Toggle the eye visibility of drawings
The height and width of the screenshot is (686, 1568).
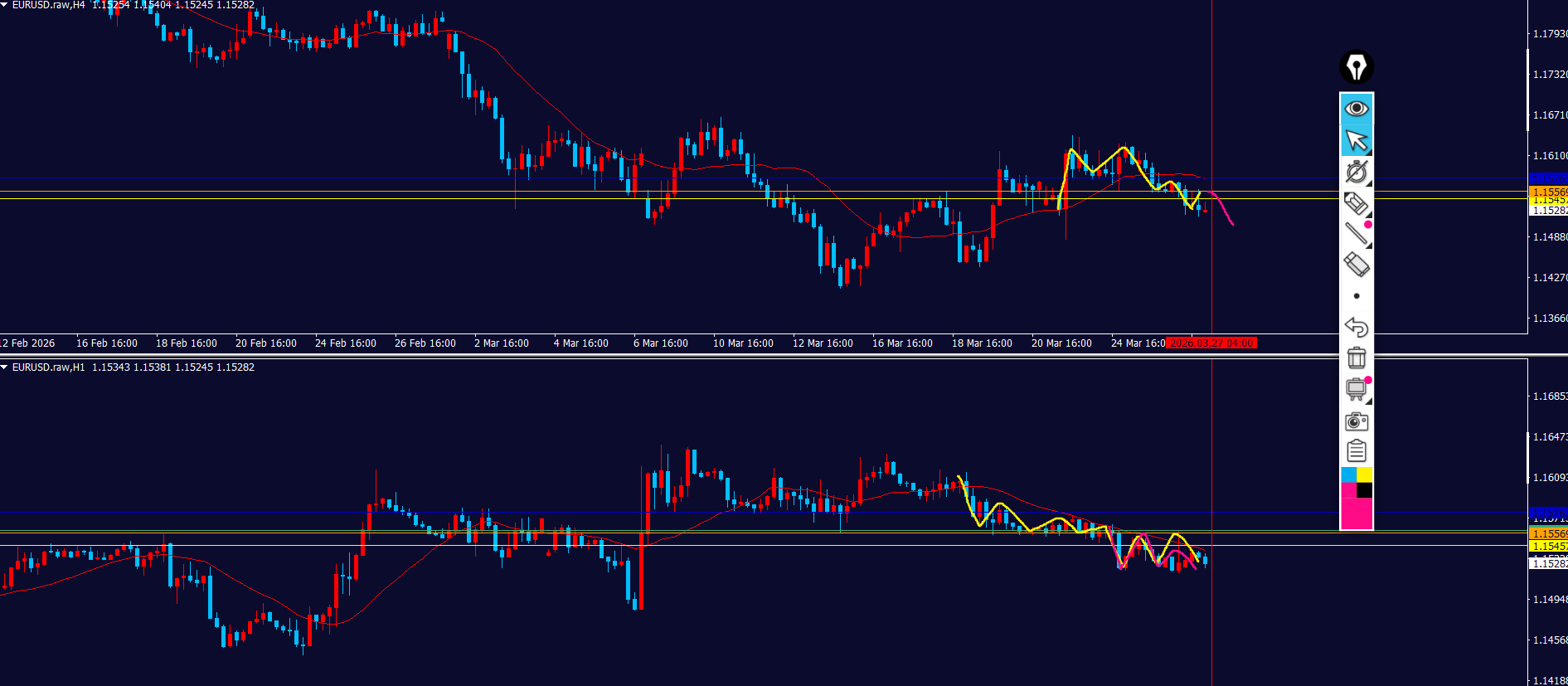1356,109
